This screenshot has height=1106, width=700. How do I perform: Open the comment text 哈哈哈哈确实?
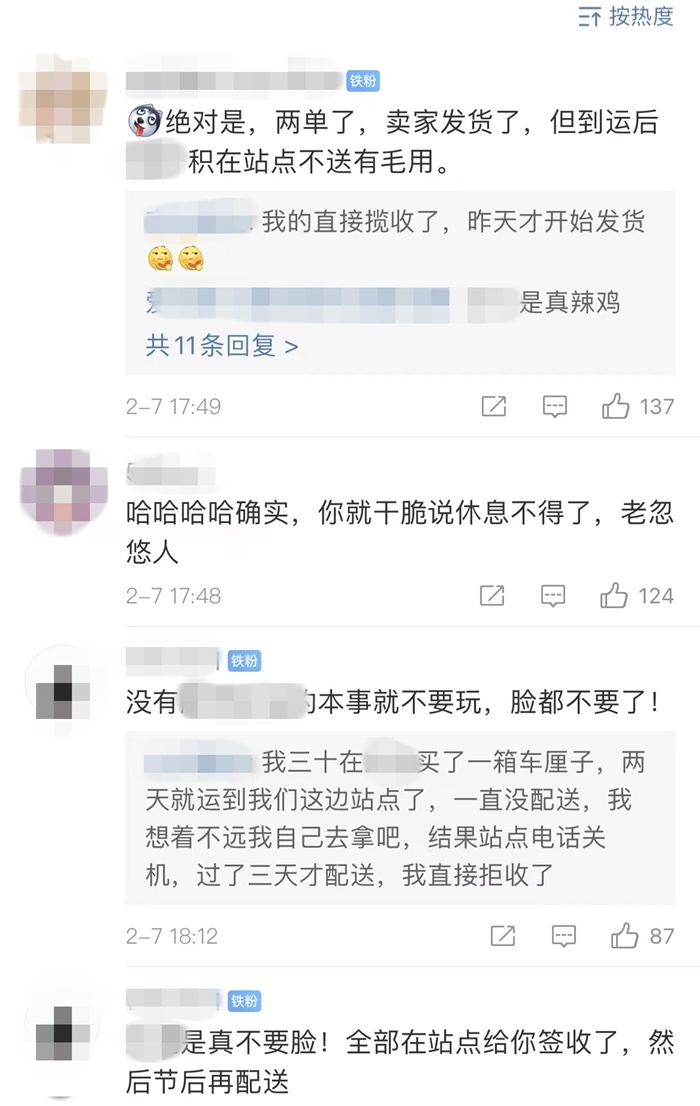click(x=399, y=531)
